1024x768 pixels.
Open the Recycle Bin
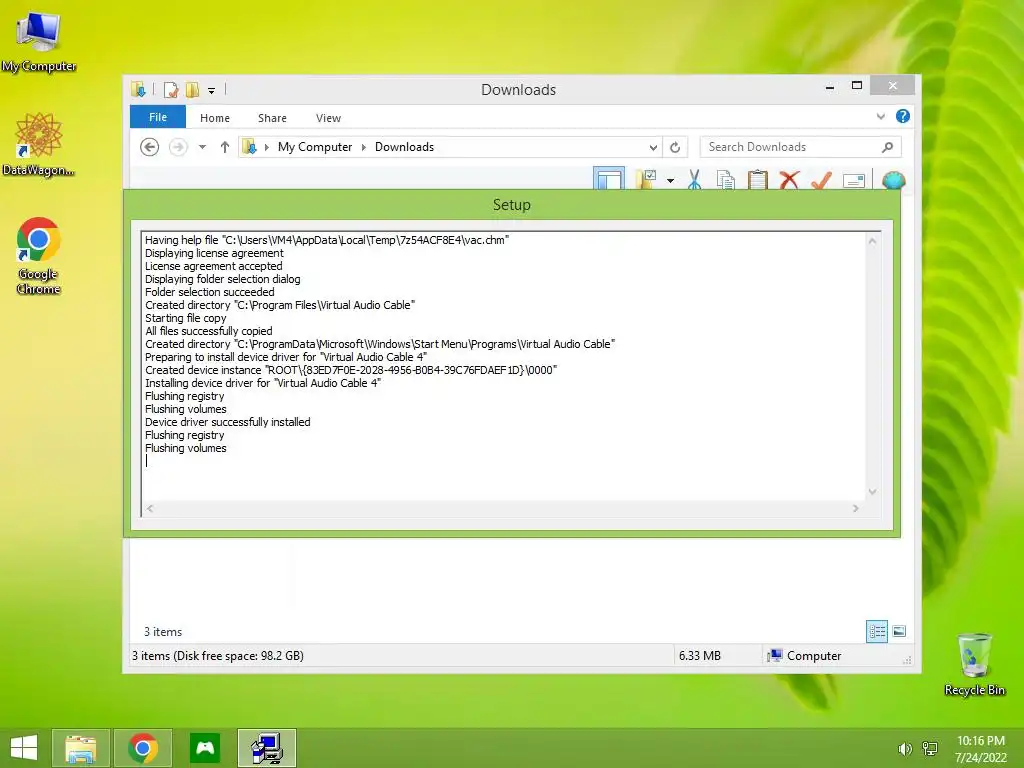point(974,664)
